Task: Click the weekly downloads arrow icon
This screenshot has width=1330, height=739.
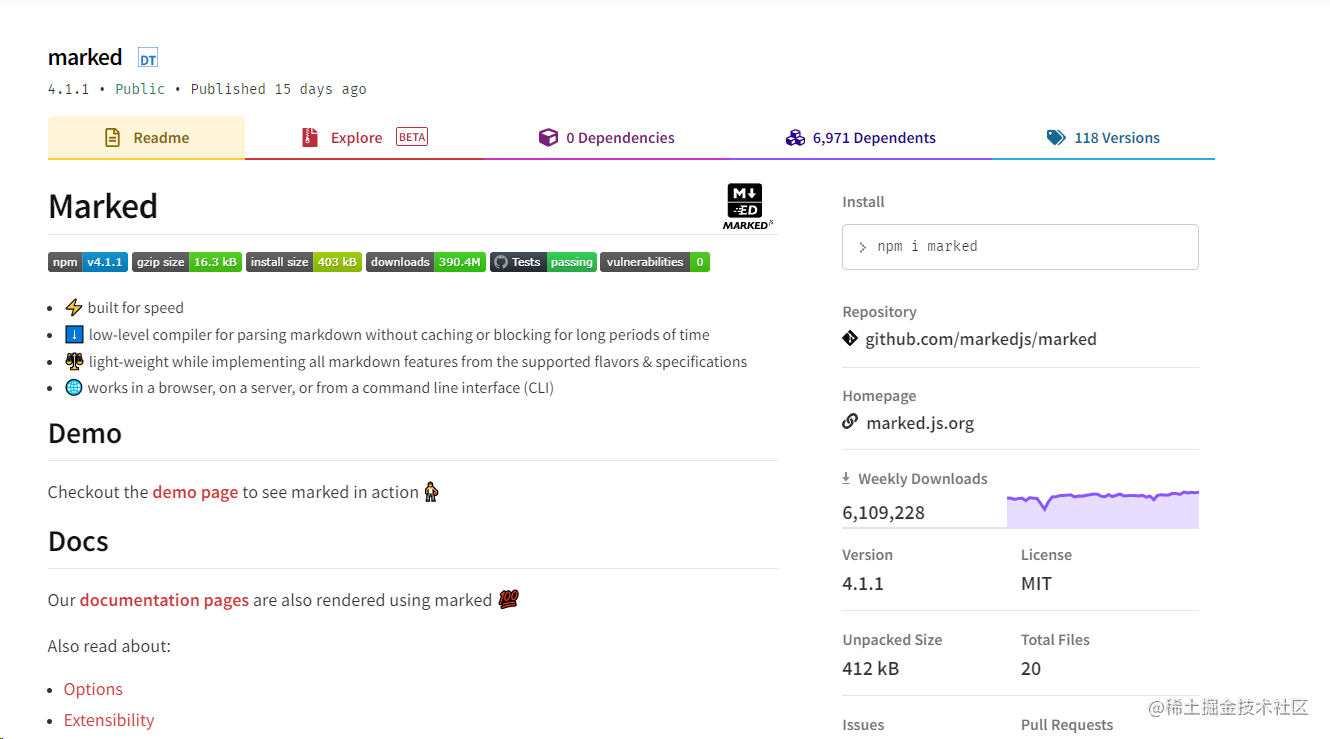Action: coord(846,478)
